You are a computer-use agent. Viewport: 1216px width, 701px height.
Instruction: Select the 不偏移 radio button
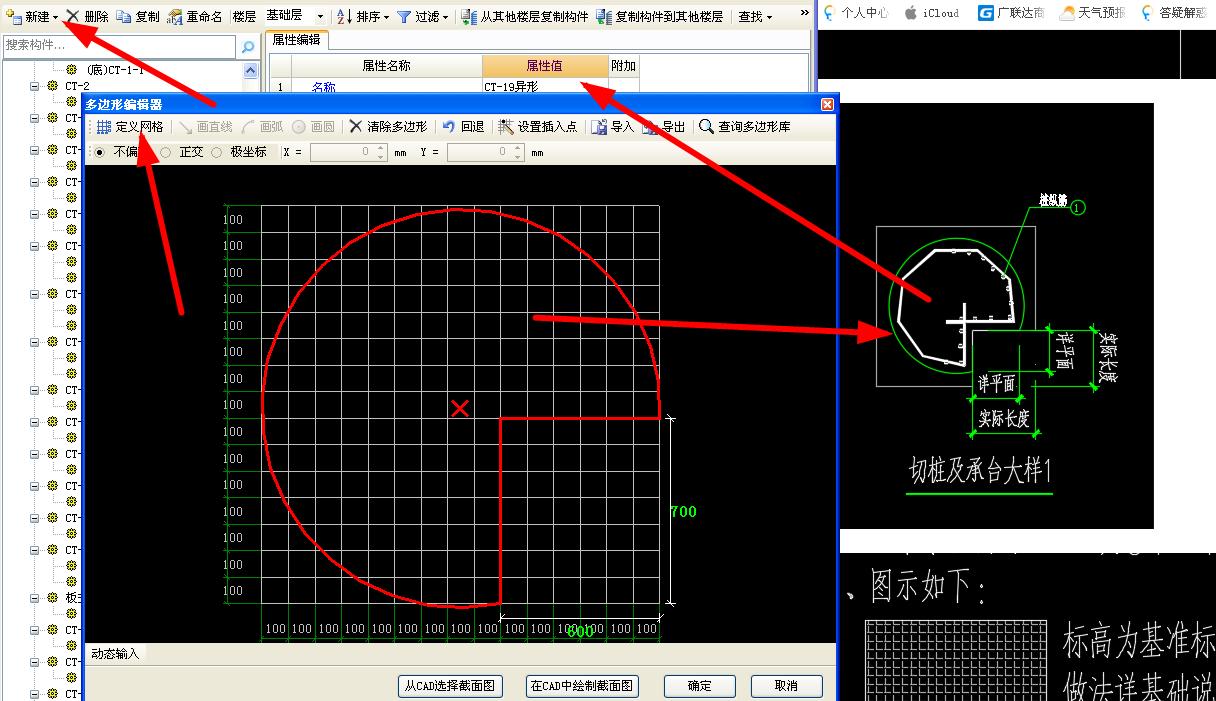click(x=100, y=152)
